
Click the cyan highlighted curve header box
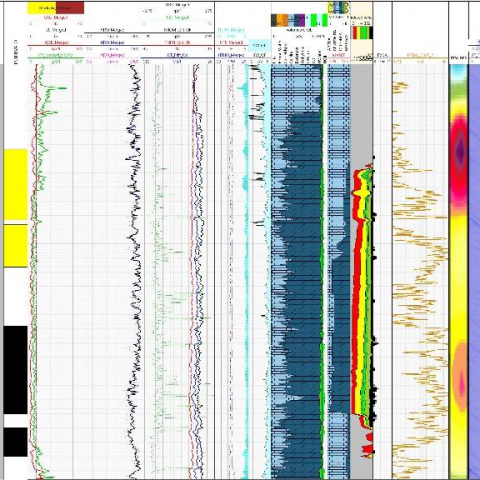pos(259,45)
